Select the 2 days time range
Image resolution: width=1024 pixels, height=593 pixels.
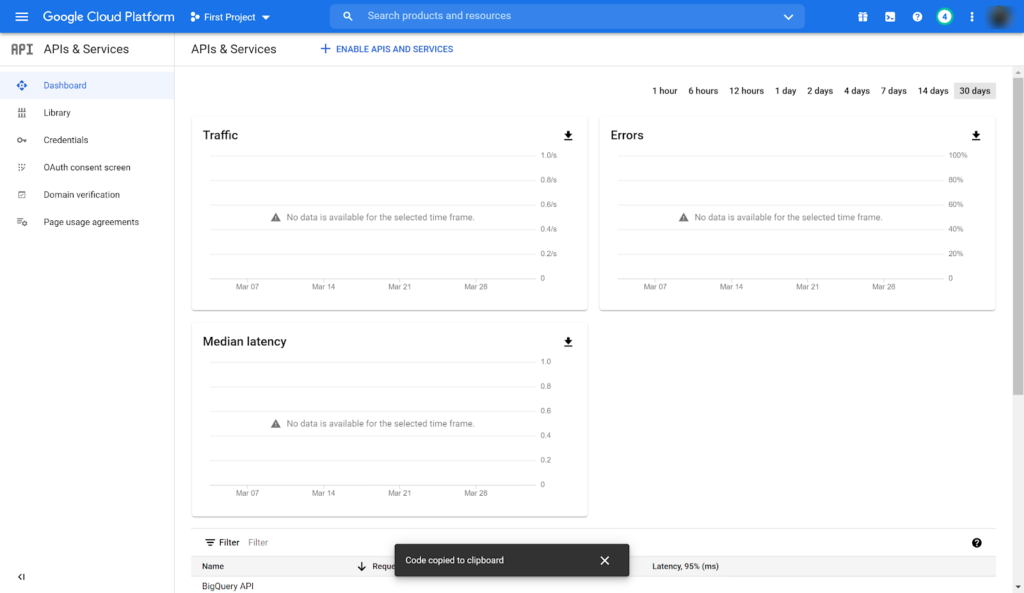[820, 91]
